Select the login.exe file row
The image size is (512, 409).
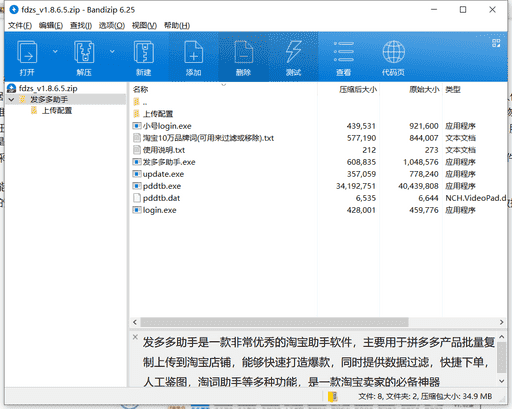(318, 210)
